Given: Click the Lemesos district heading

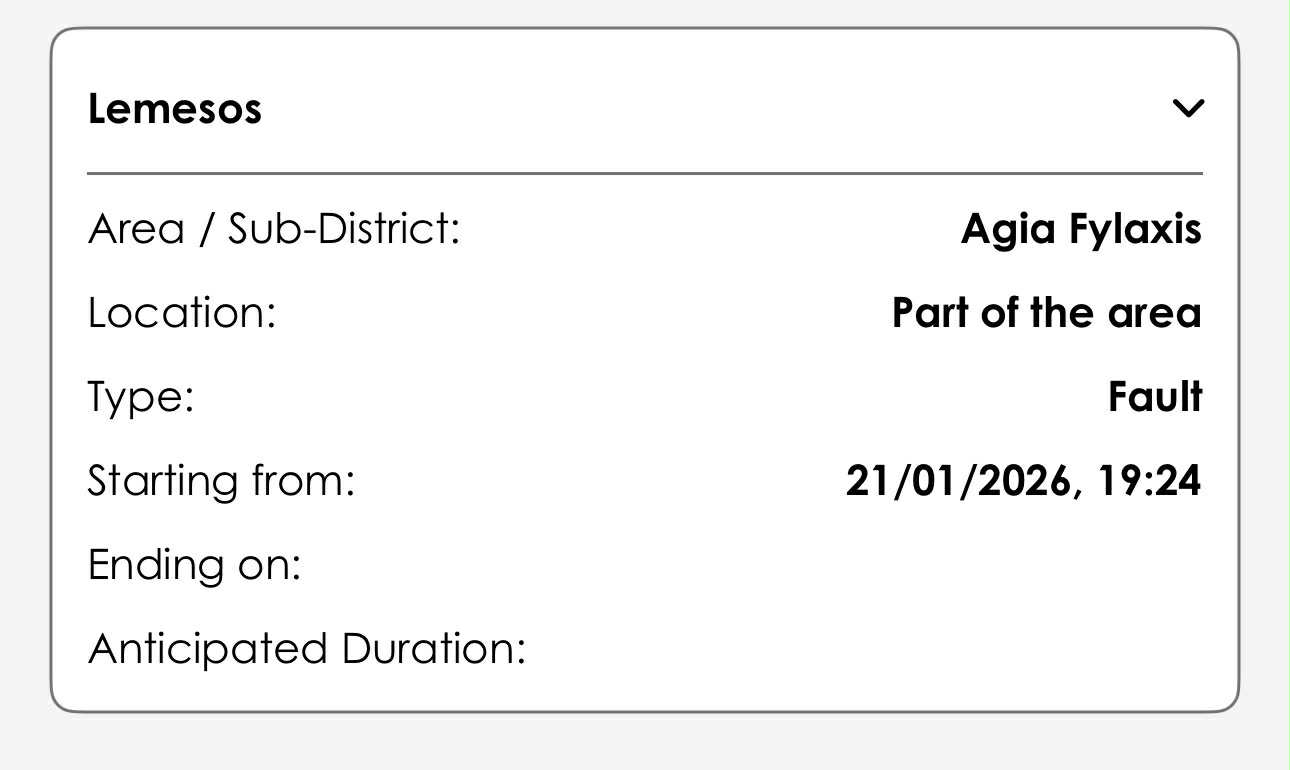Looking at the screenshot, I should pyautogui.click(x=175, y=108).
